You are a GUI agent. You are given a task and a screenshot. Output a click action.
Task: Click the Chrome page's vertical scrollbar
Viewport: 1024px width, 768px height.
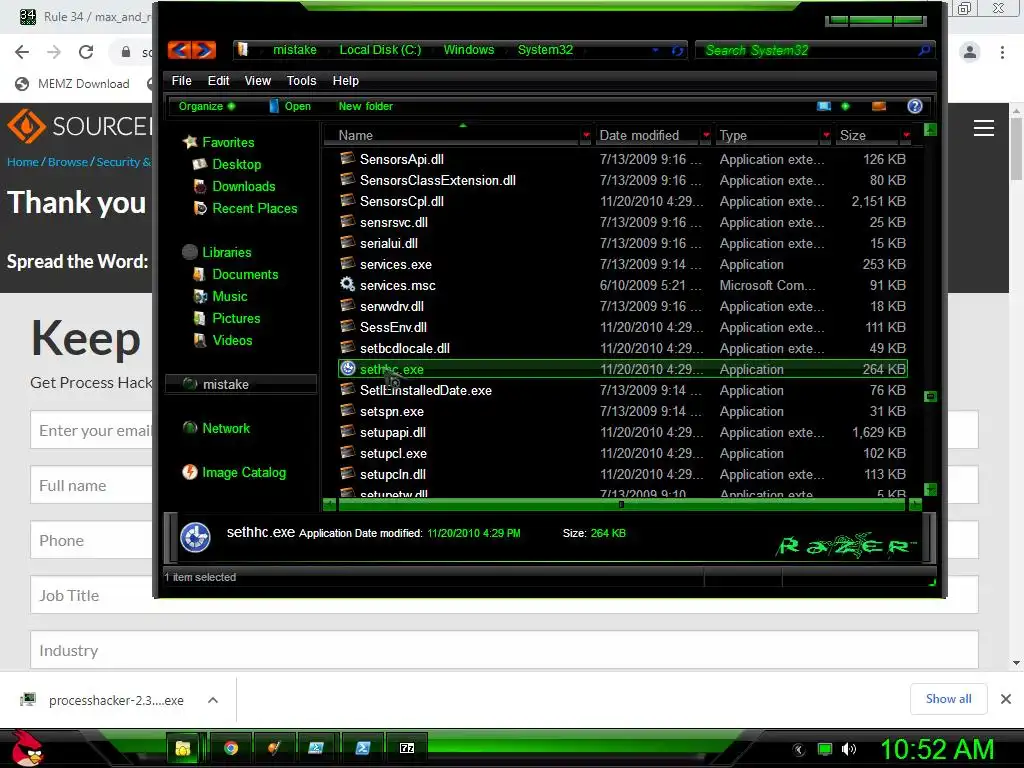tap(1016, 149)
